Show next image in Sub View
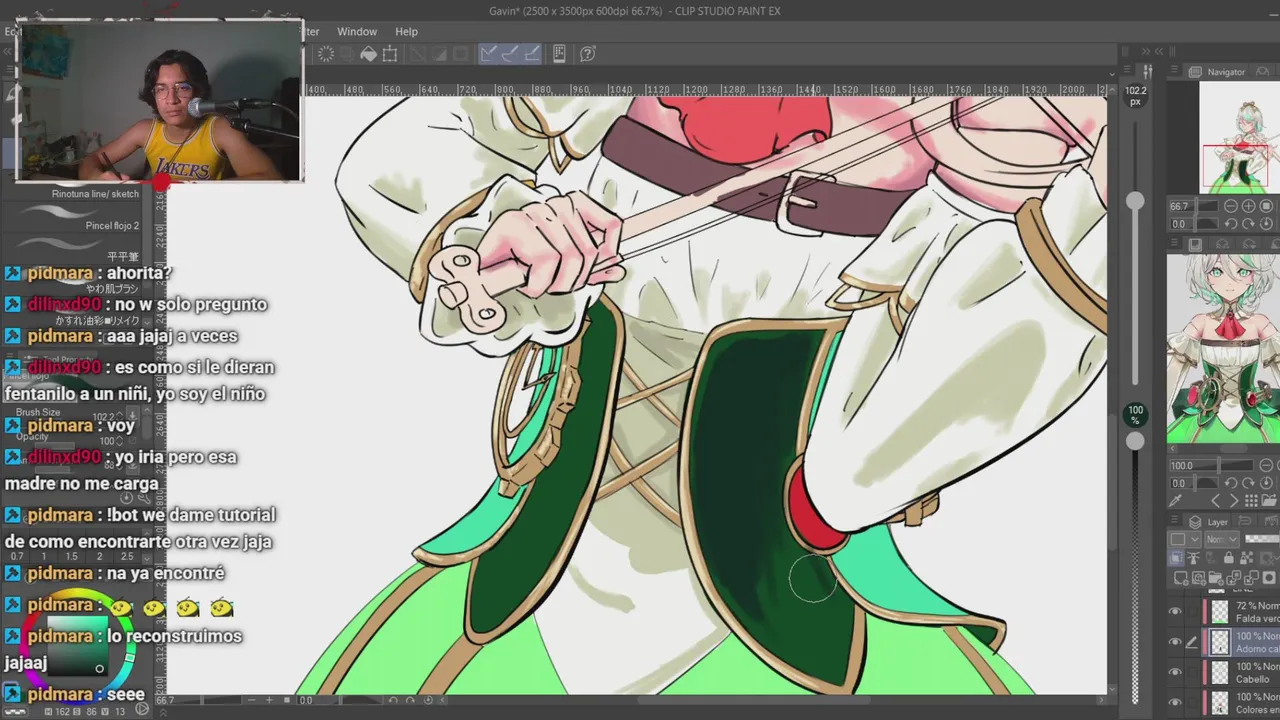The height and width of the screenshot is (720, 1280). coord(1234,501)
